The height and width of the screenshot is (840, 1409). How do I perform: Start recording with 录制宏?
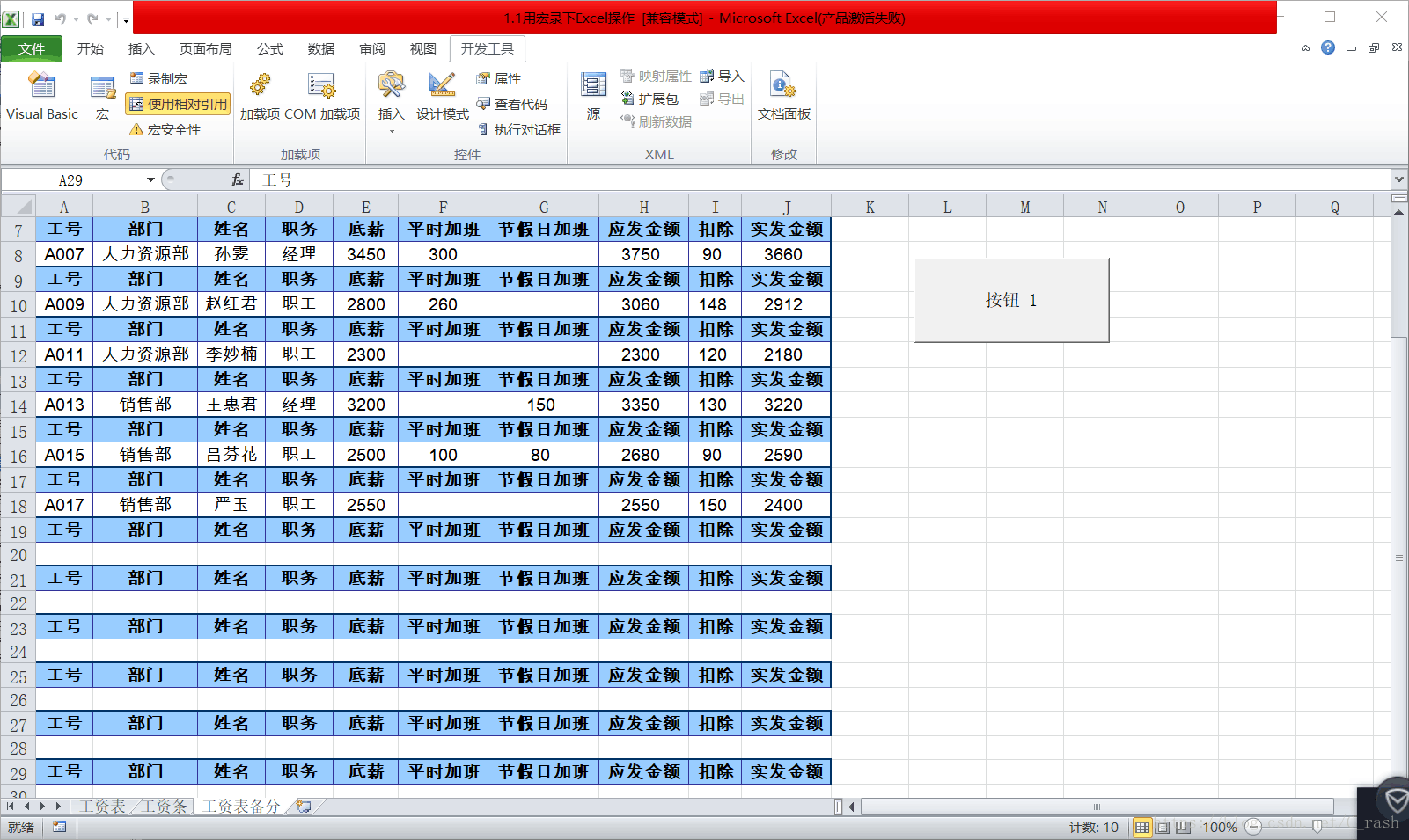click(x=158, y=78)
